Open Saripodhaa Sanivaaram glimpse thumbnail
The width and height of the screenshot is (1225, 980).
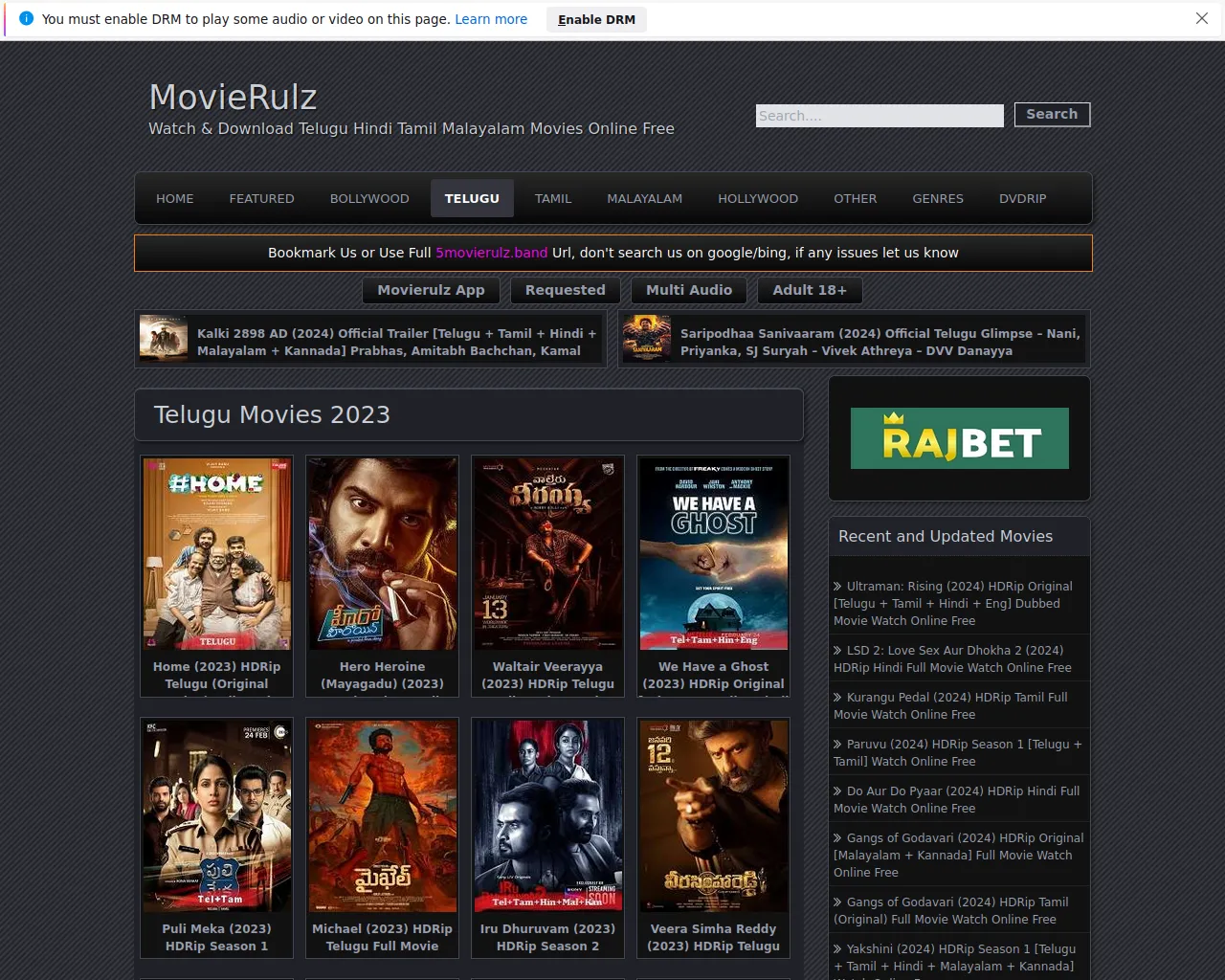(647, 339)
